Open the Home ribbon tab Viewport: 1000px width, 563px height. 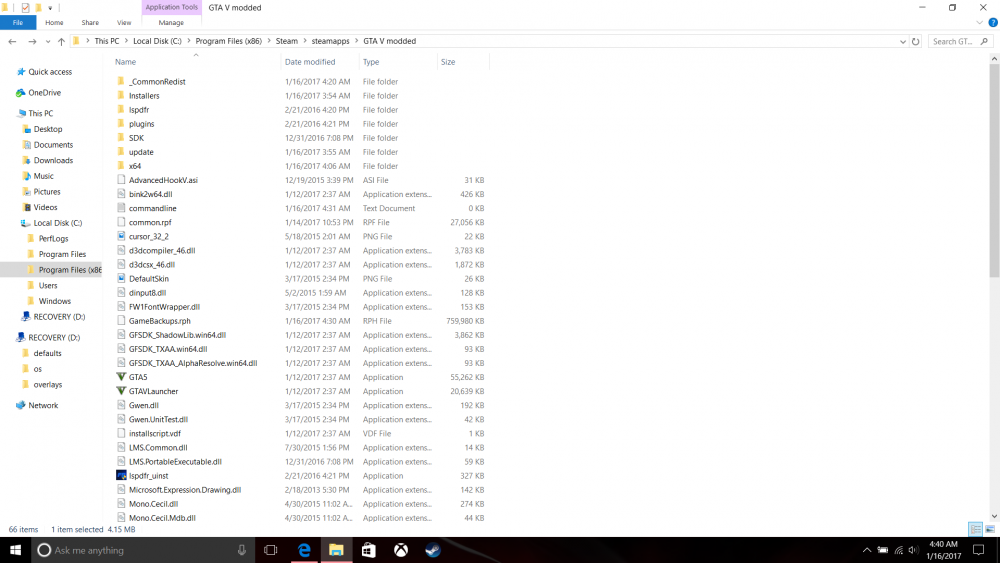pyautogui.click(x=54, y=22)
